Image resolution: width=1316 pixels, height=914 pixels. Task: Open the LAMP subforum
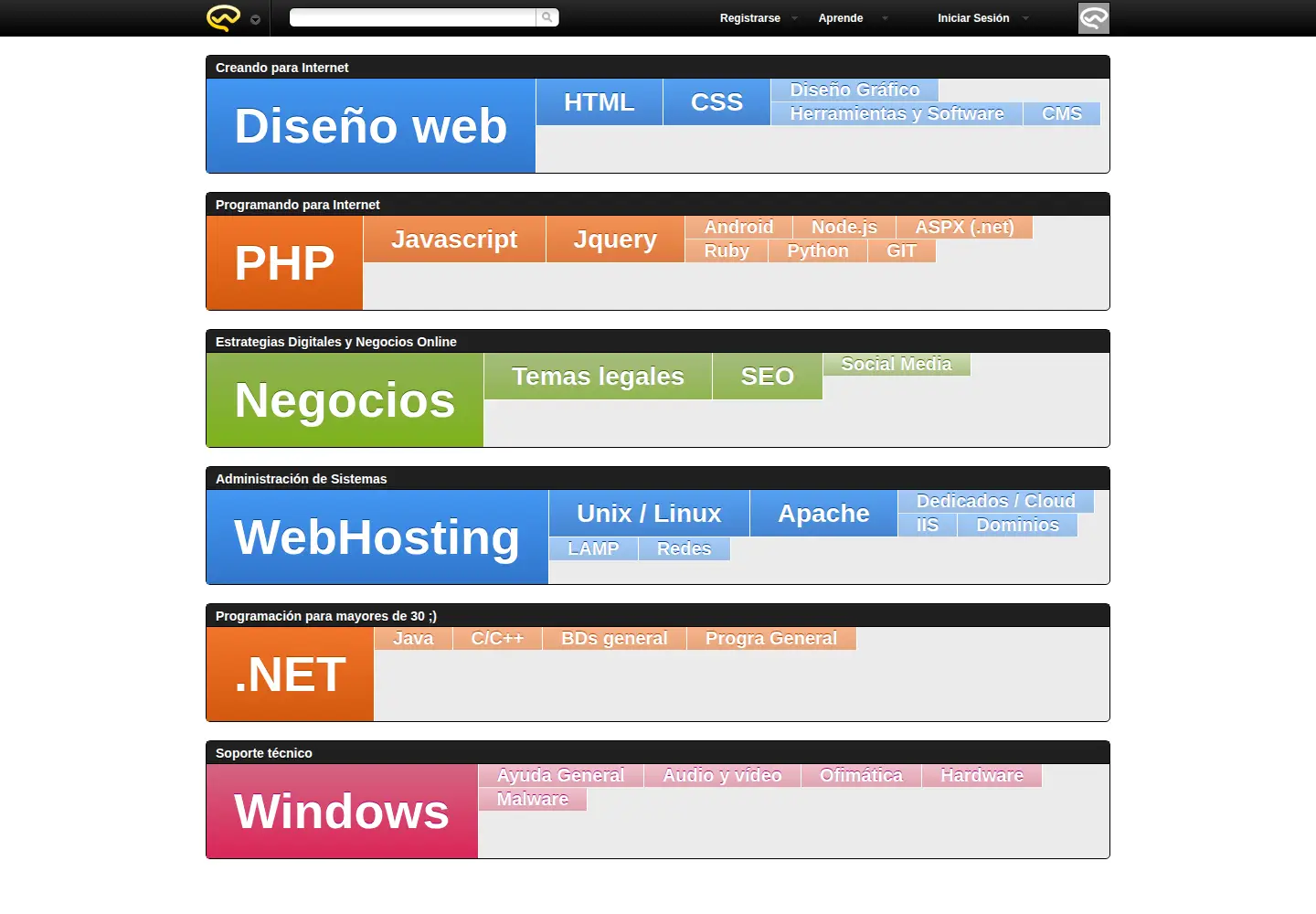click(x=594, y=548)
